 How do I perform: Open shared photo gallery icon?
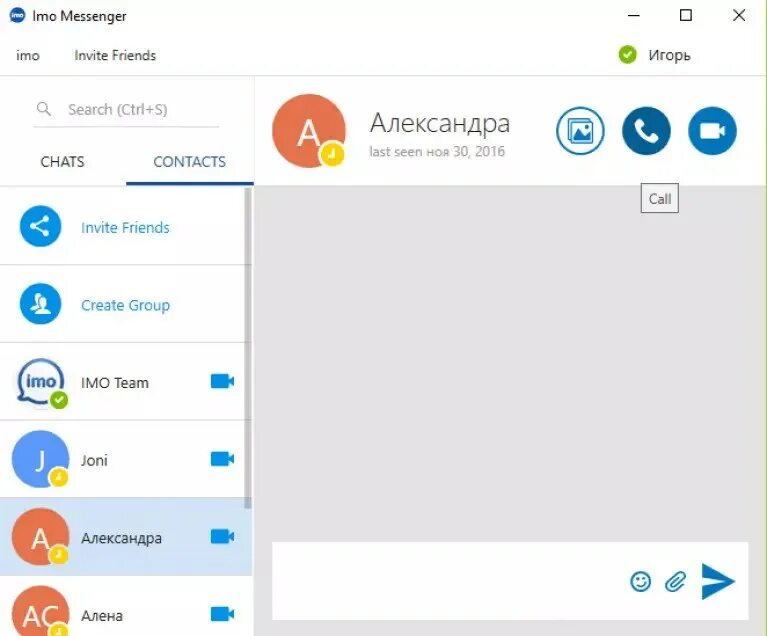click(580, 131)
